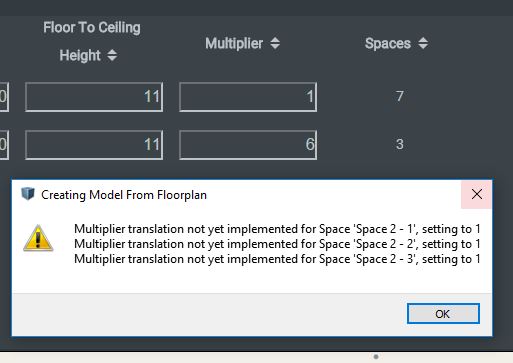Edit the second row Multiplier field showing 6
This screenshot has width=513, height=363.
click(248, 145)
